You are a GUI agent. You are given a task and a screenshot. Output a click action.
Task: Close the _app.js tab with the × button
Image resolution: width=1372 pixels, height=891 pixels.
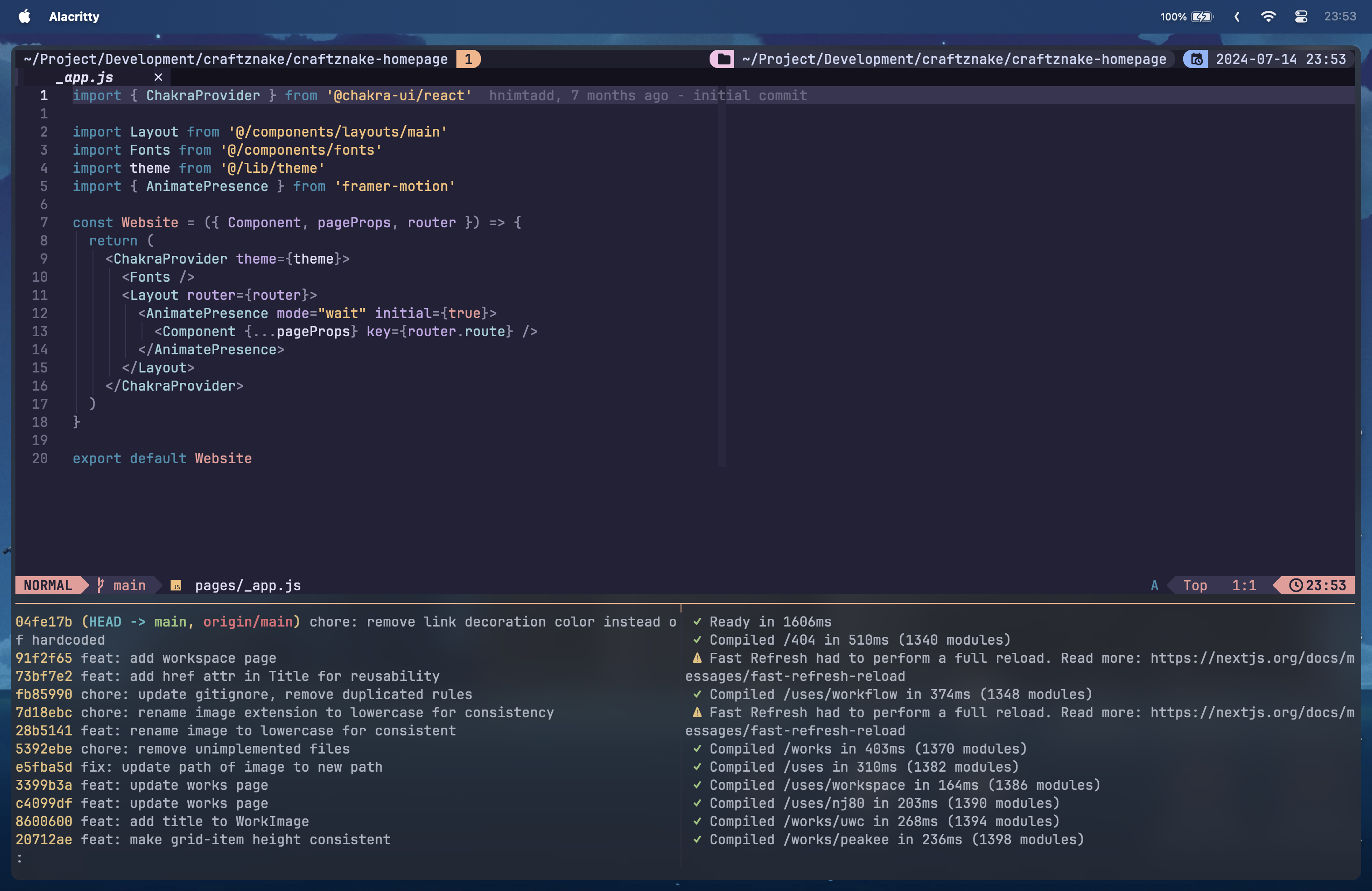158,77
